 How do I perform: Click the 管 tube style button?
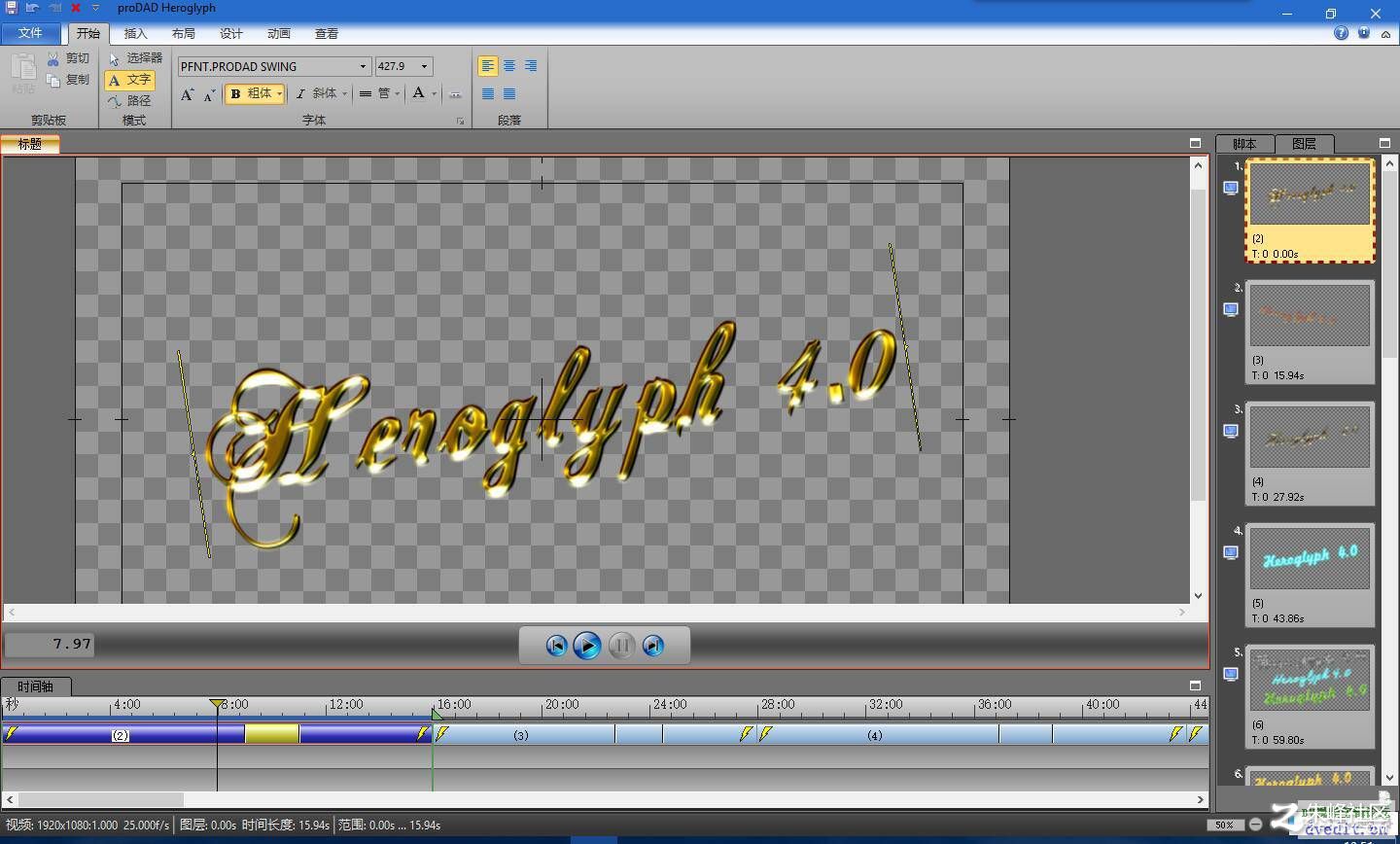point(374,94)
